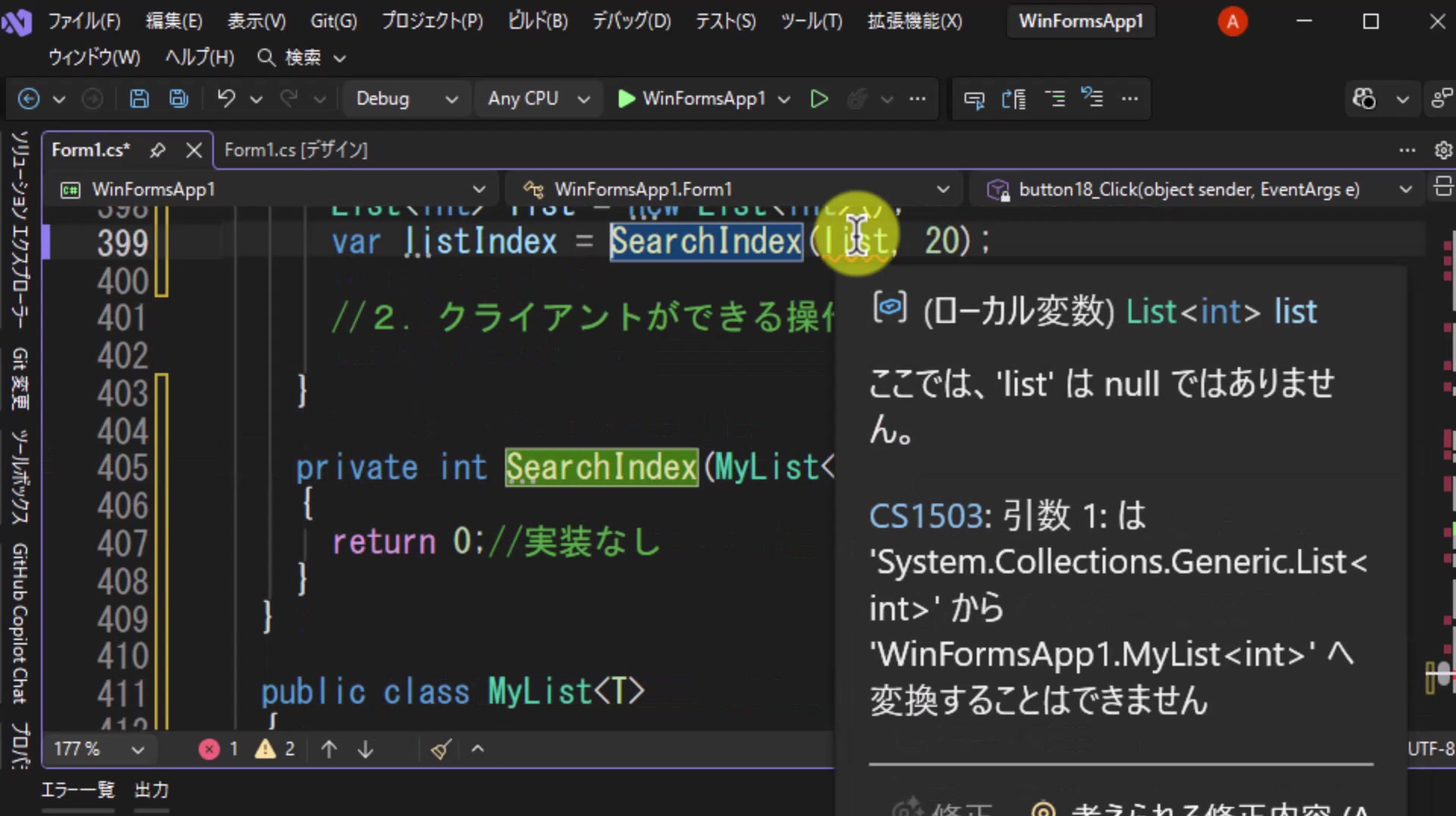
Task: Click the comment selected lines icon
Action: [1054, 99]
